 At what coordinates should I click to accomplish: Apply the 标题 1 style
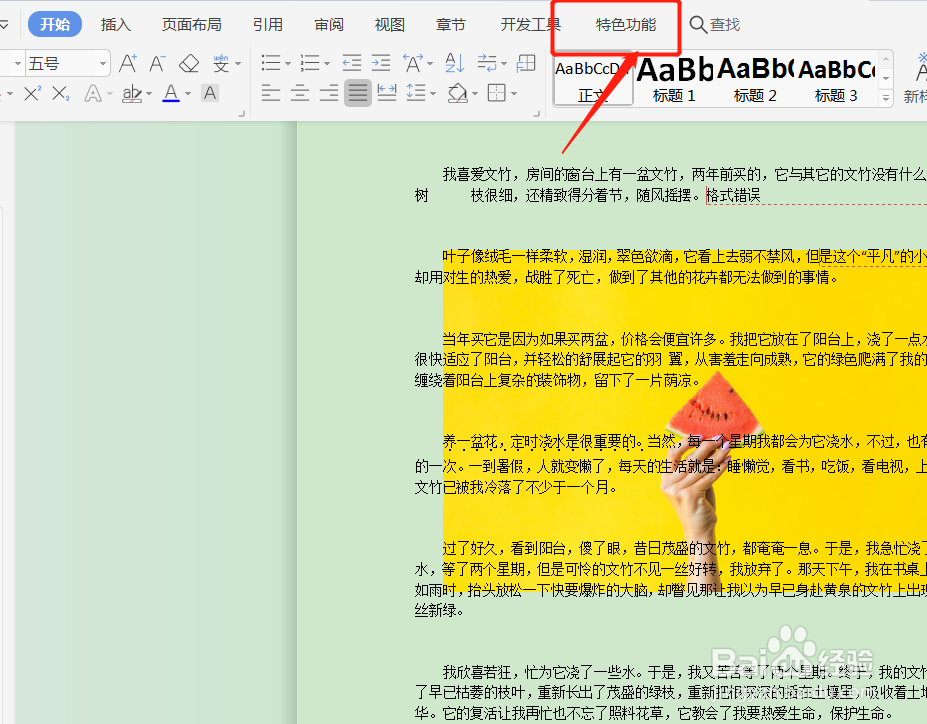[x=674, y=80]
